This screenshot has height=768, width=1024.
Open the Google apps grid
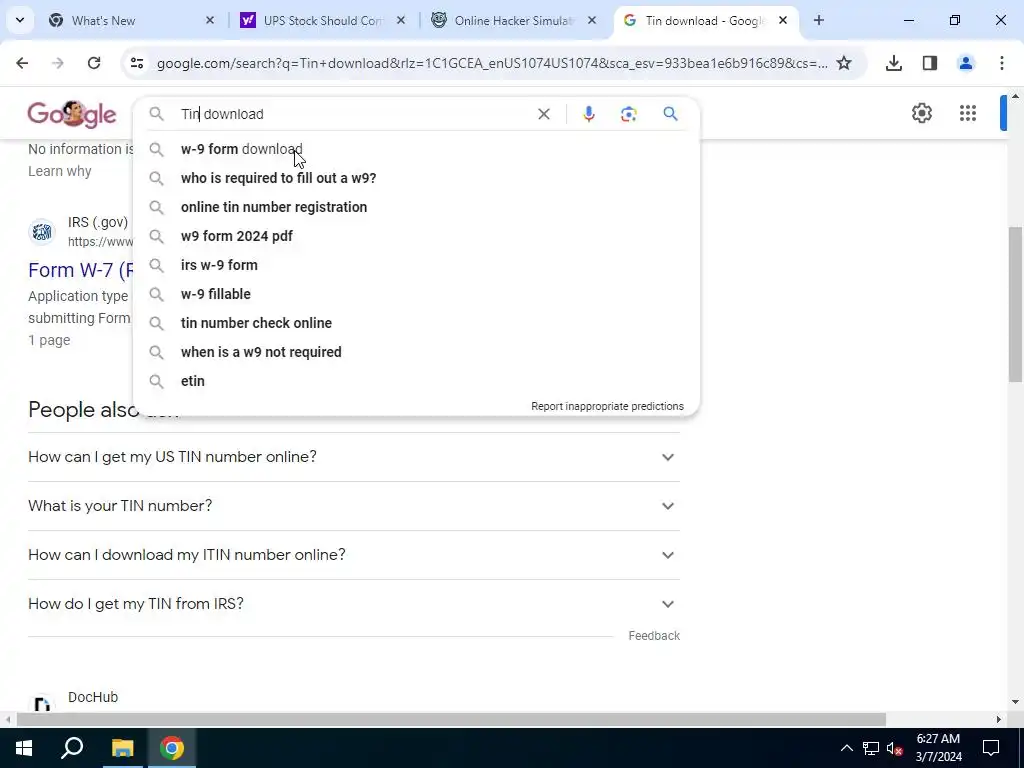[x=968, y=113]
